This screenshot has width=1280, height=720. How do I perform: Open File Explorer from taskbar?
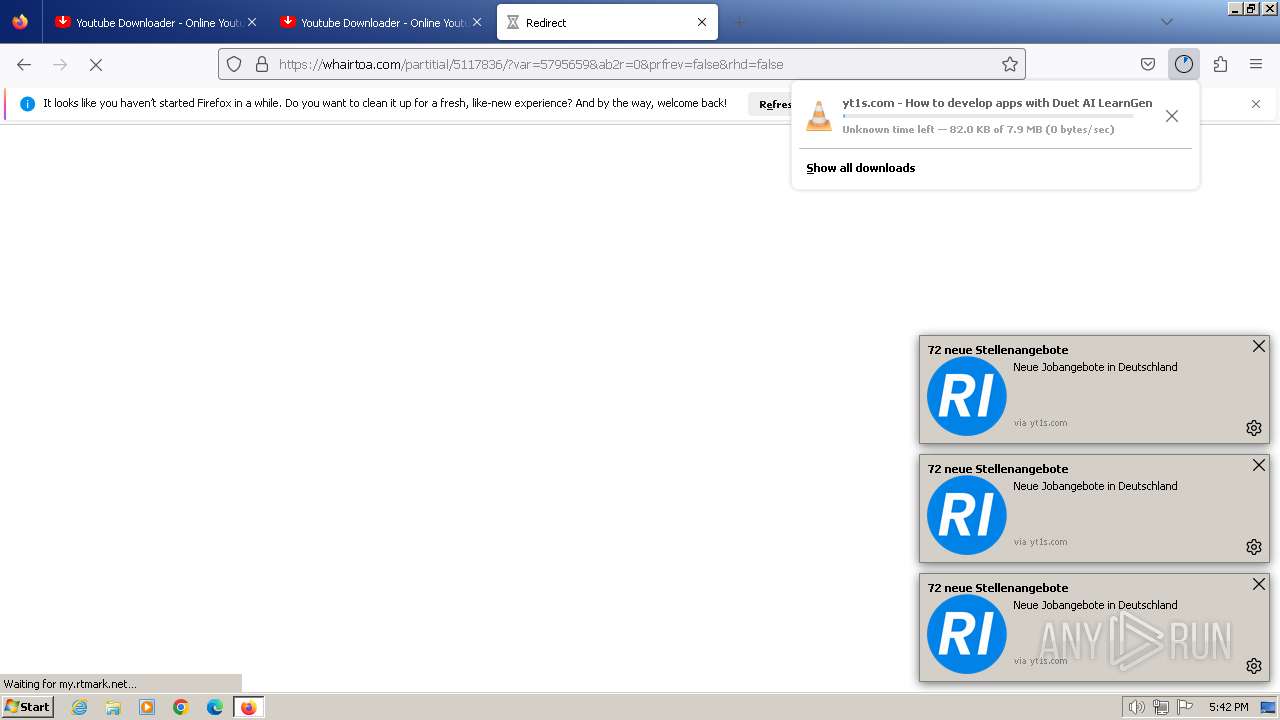click(x=113, y=707)
